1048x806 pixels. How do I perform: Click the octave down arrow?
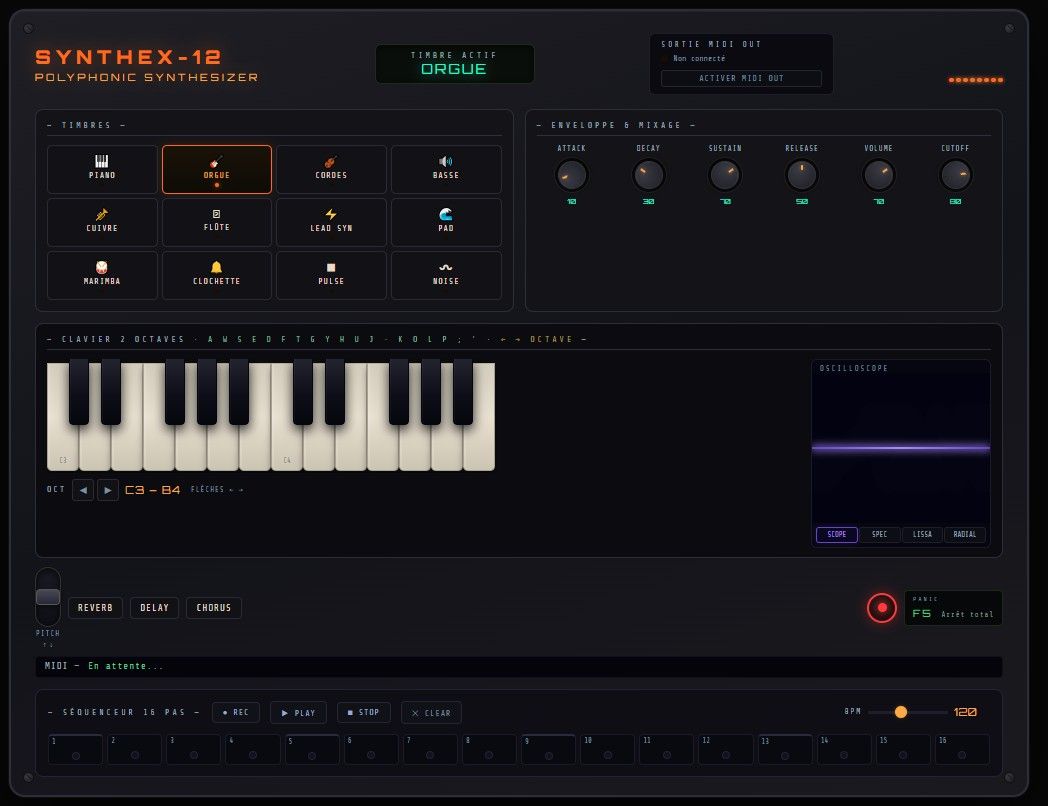83,490
